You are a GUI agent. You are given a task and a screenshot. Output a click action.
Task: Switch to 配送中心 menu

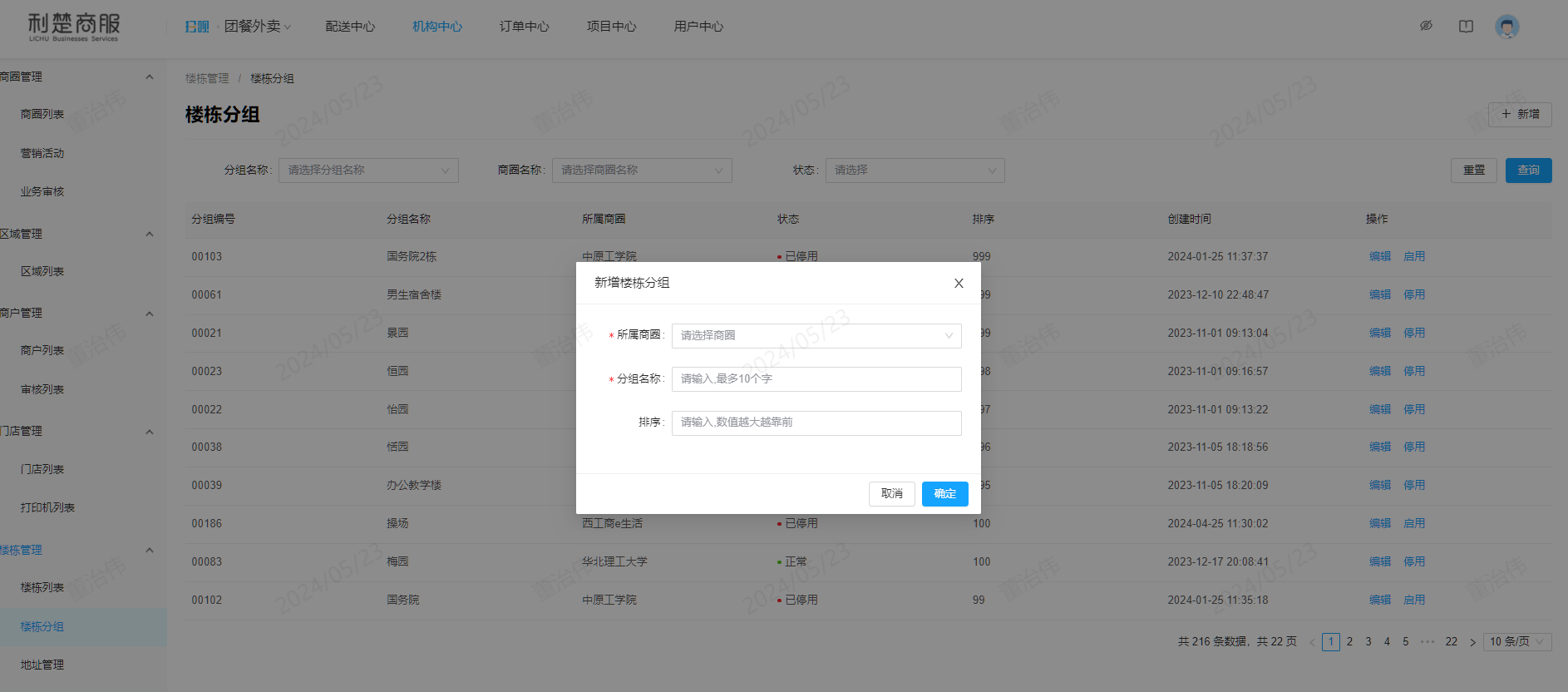point(350,27)
